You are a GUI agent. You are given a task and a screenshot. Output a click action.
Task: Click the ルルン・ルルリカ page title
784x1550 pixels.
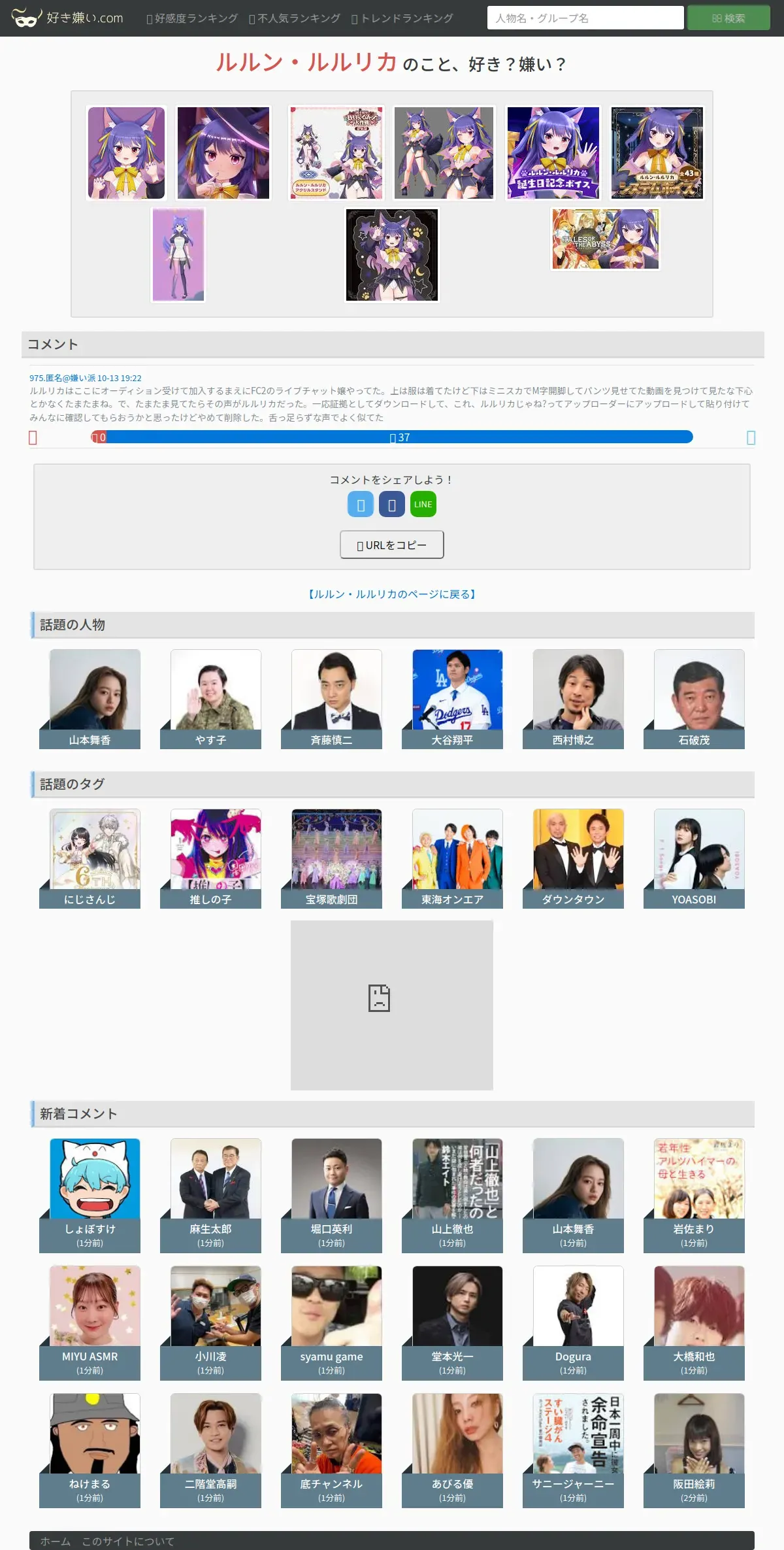tap(306, 62)
